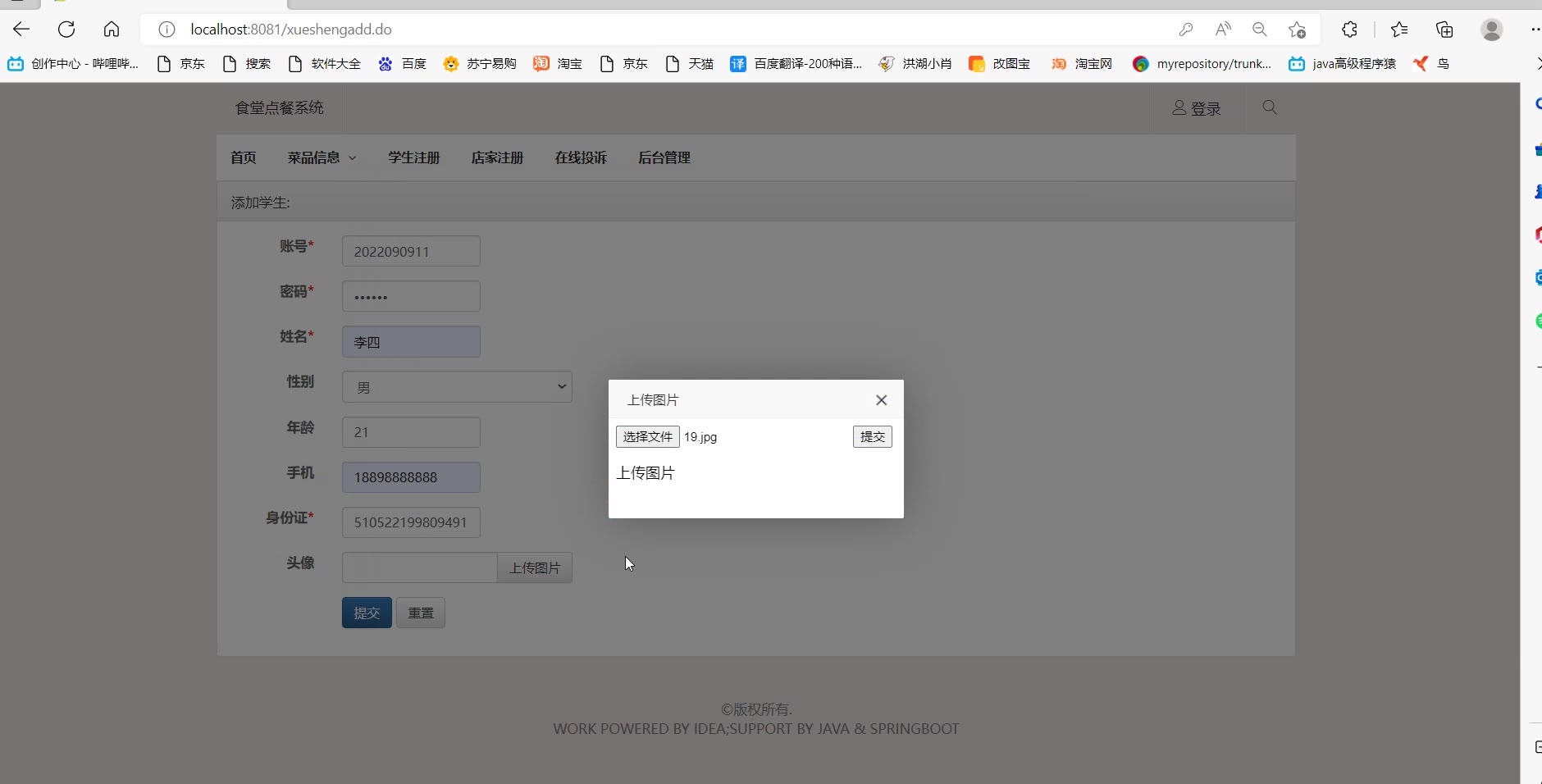Open the 店家注册 nav item
Image resolution: width=1542 pixels, height=784 pixels.
click(497, 157)
